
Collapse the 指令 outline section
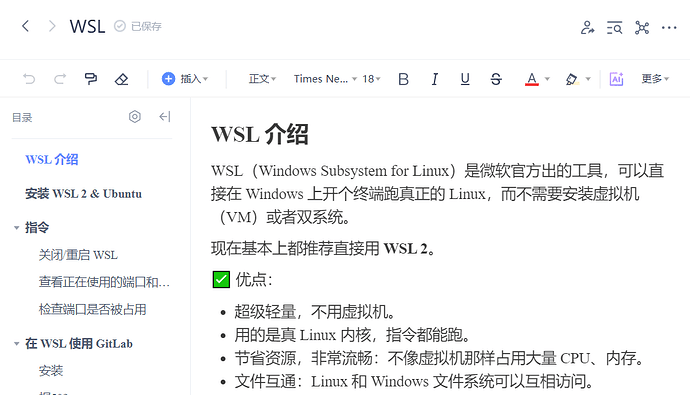(16, 228)
